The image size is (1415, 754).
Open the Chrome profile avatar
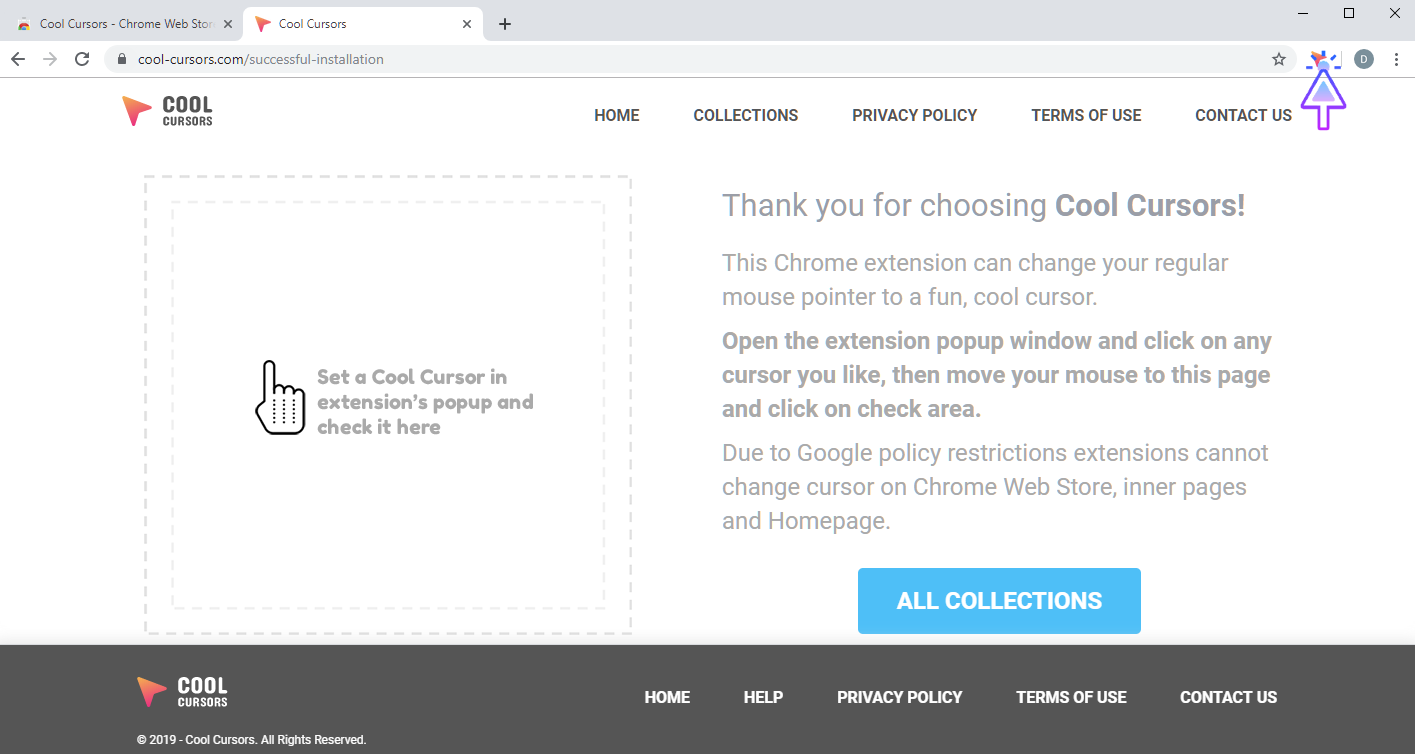click(1364, 60)
